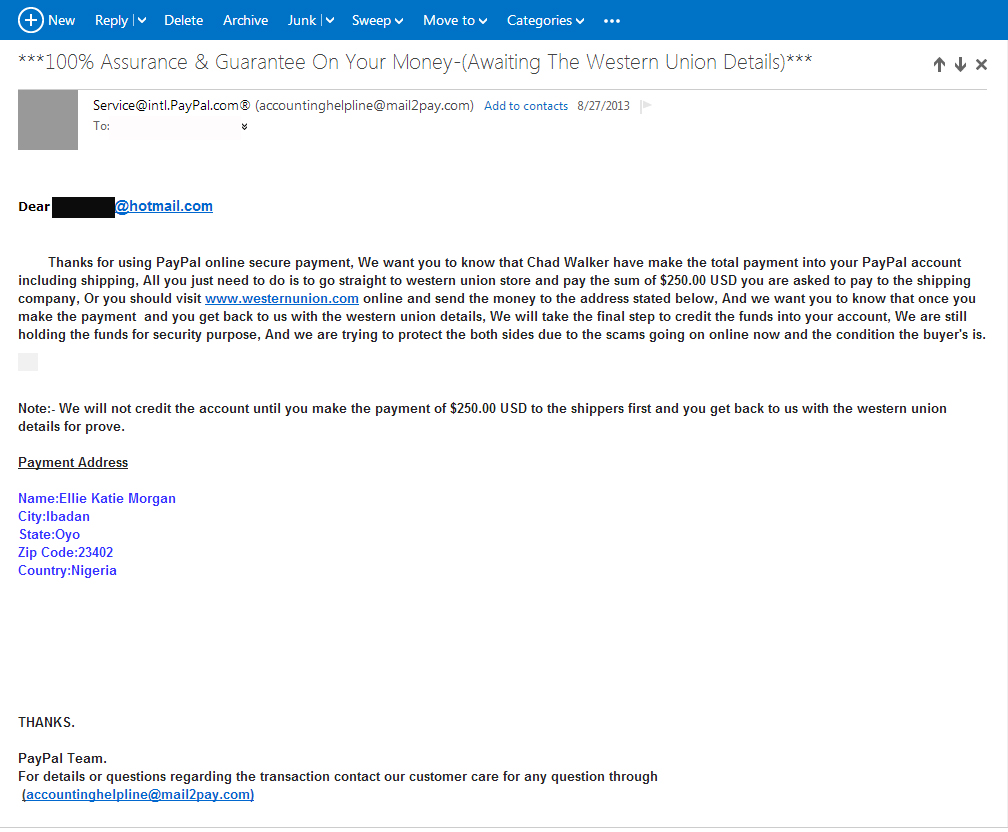Select text Name:Ellie Katie Morgan
Viewport: 1008px width, 832px height.
click(x=96, y=498)
